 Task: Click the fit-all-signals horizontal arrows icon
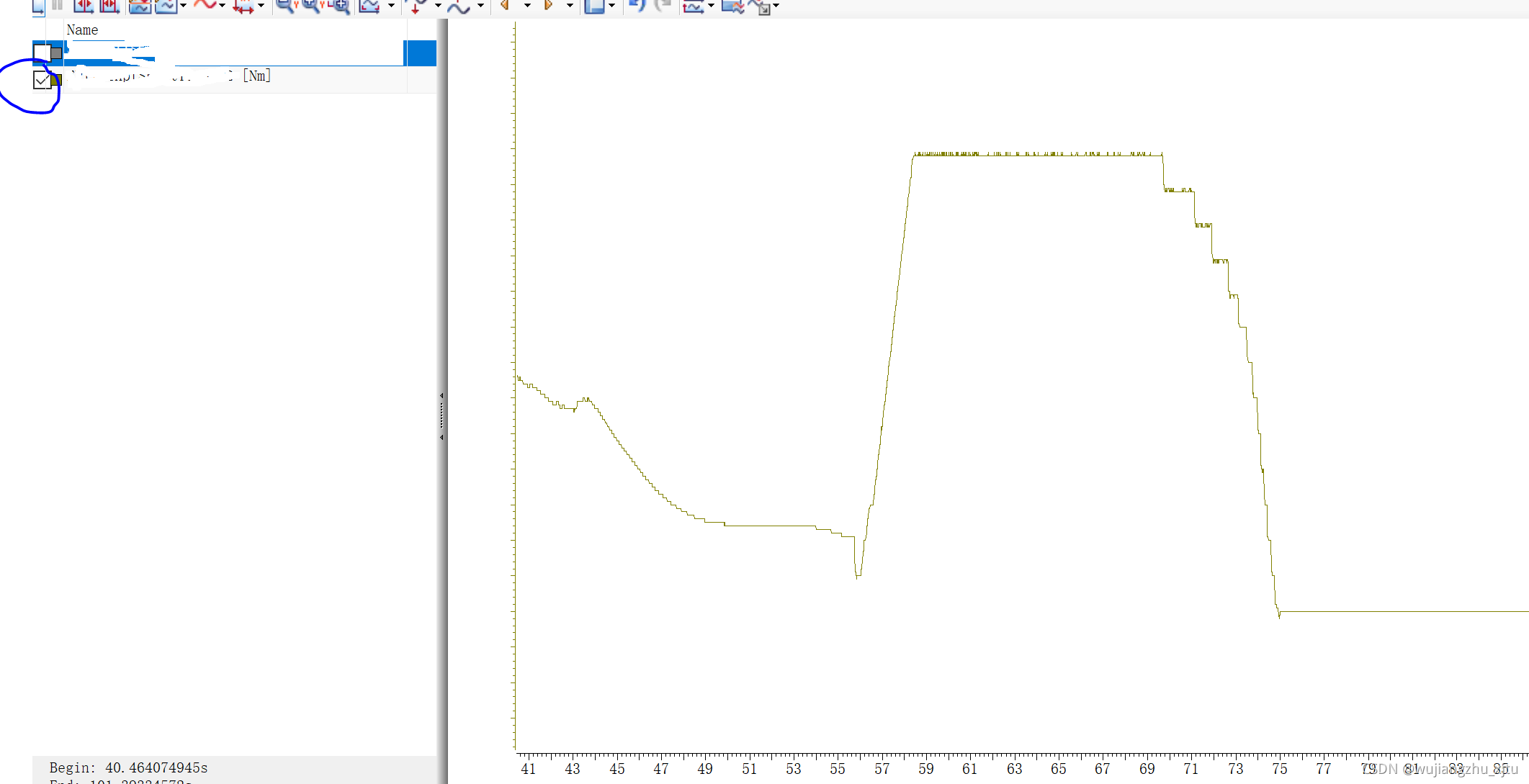(243, 6)
